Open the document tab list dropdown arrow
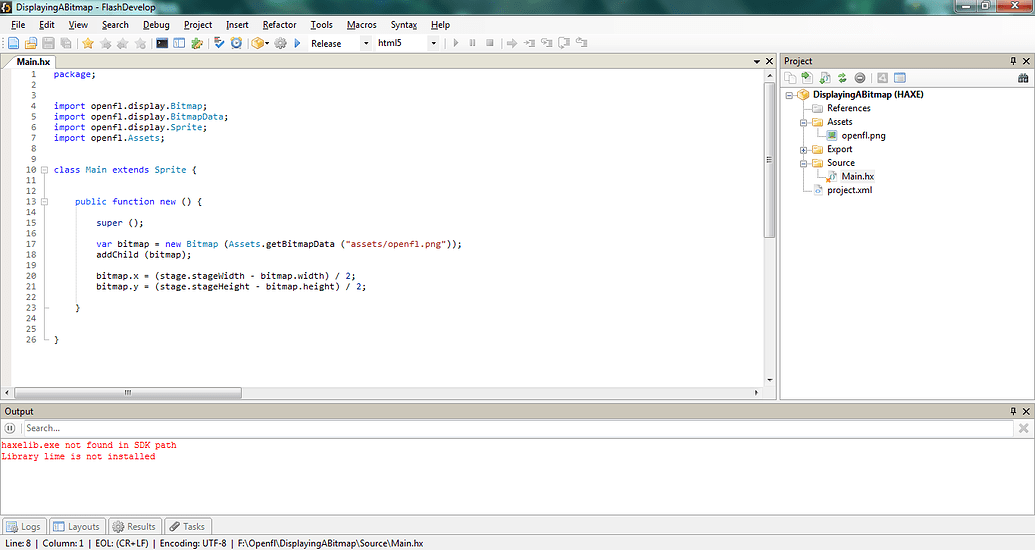Image resolution: width=1035 pixels, height=550 pixels. (x=757, y=61)
